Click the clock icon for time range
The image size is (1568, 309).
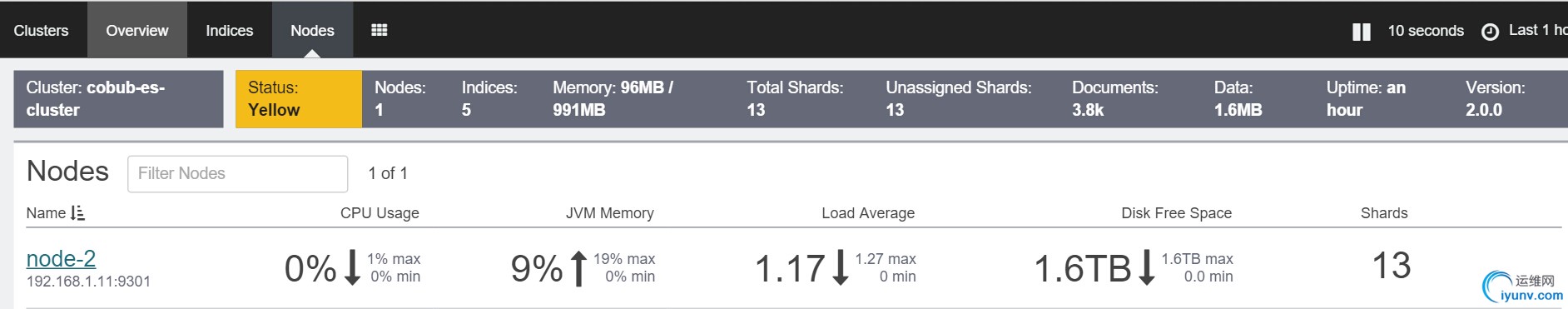tap(1490, 32)
